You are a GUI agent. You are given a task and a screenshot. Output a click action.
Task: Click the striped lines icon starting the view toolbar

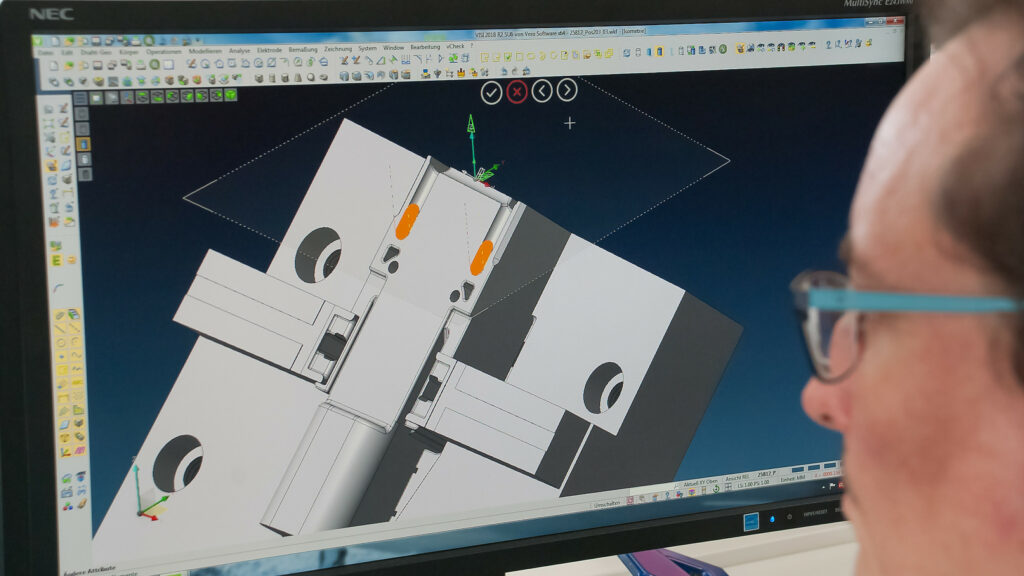[x=80, y=98]
